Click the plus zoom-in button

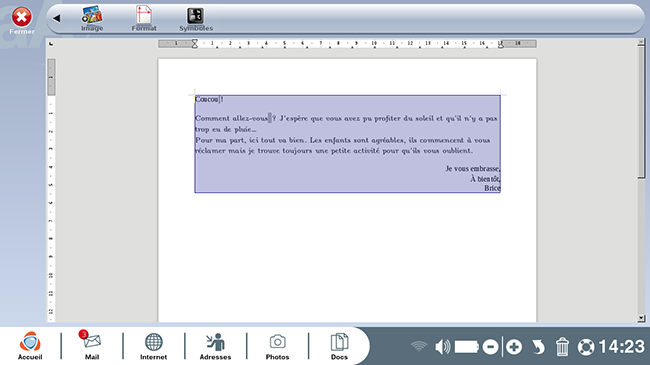[x=514, y=347]
